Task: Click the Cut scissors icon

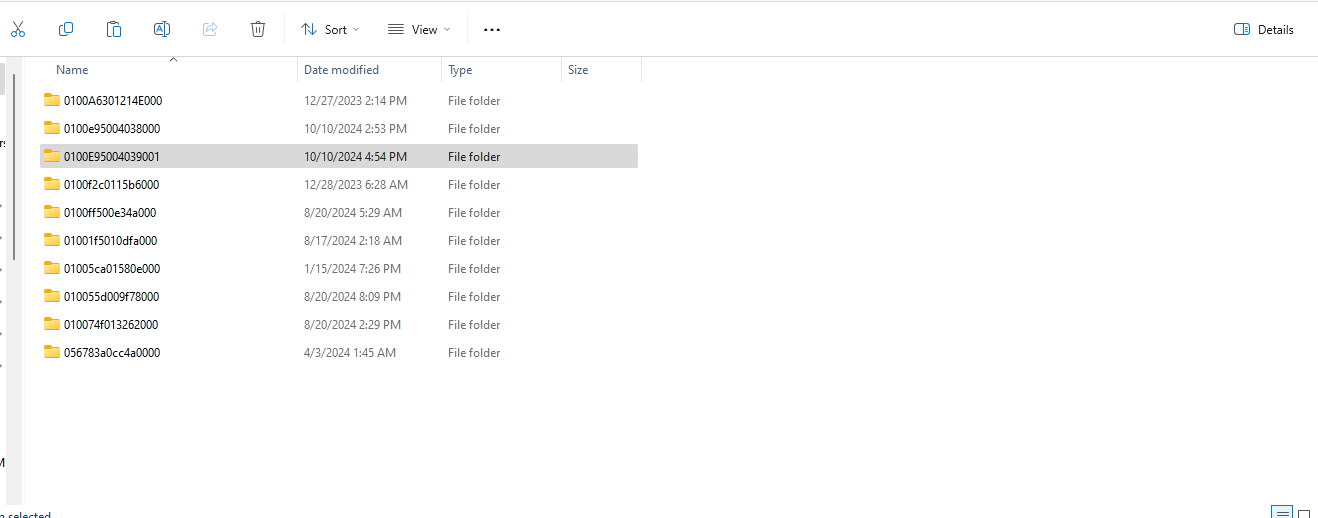Action: click(x=17, y=29)
